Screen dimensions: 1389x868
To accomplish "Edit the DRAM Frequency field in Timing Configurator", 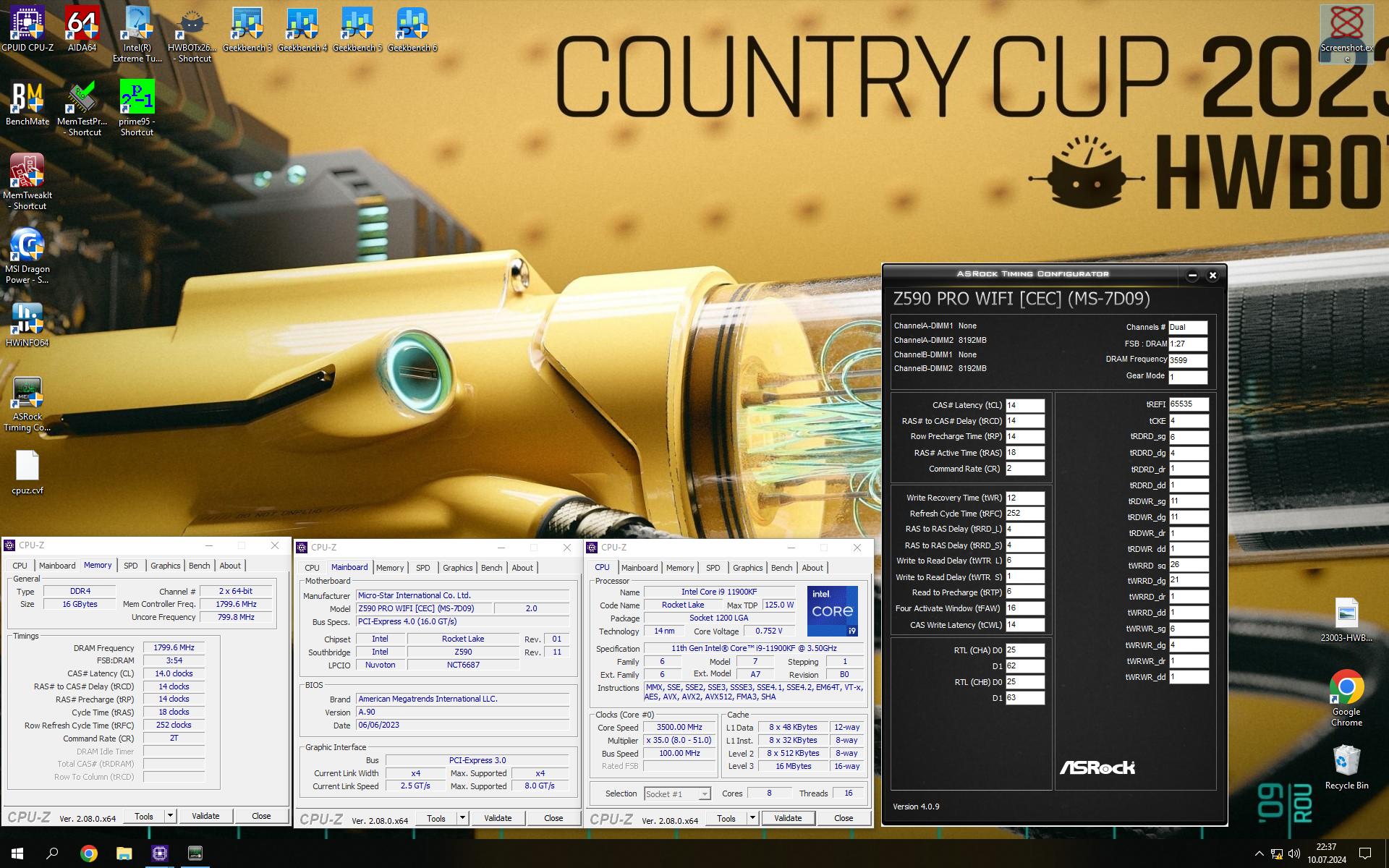I will click(x=1188, y=360).
